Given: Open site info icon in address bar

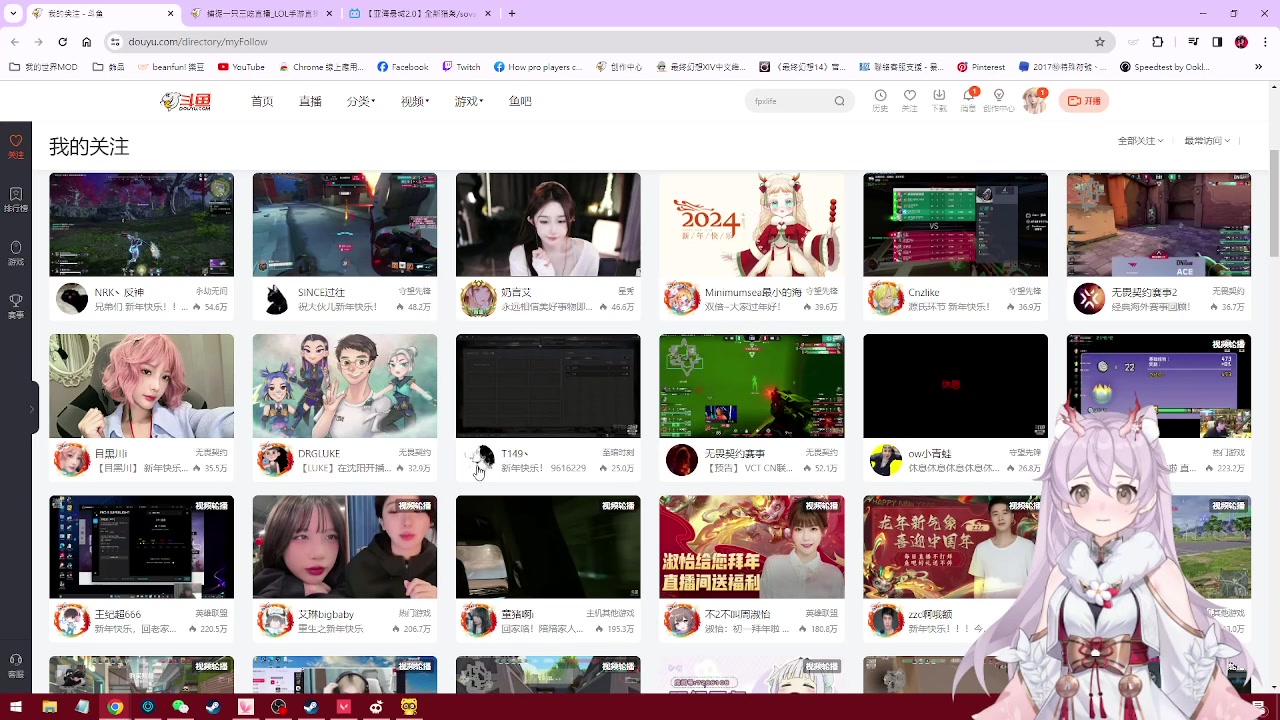Looking at the screenshot, I should click(115, 42).
